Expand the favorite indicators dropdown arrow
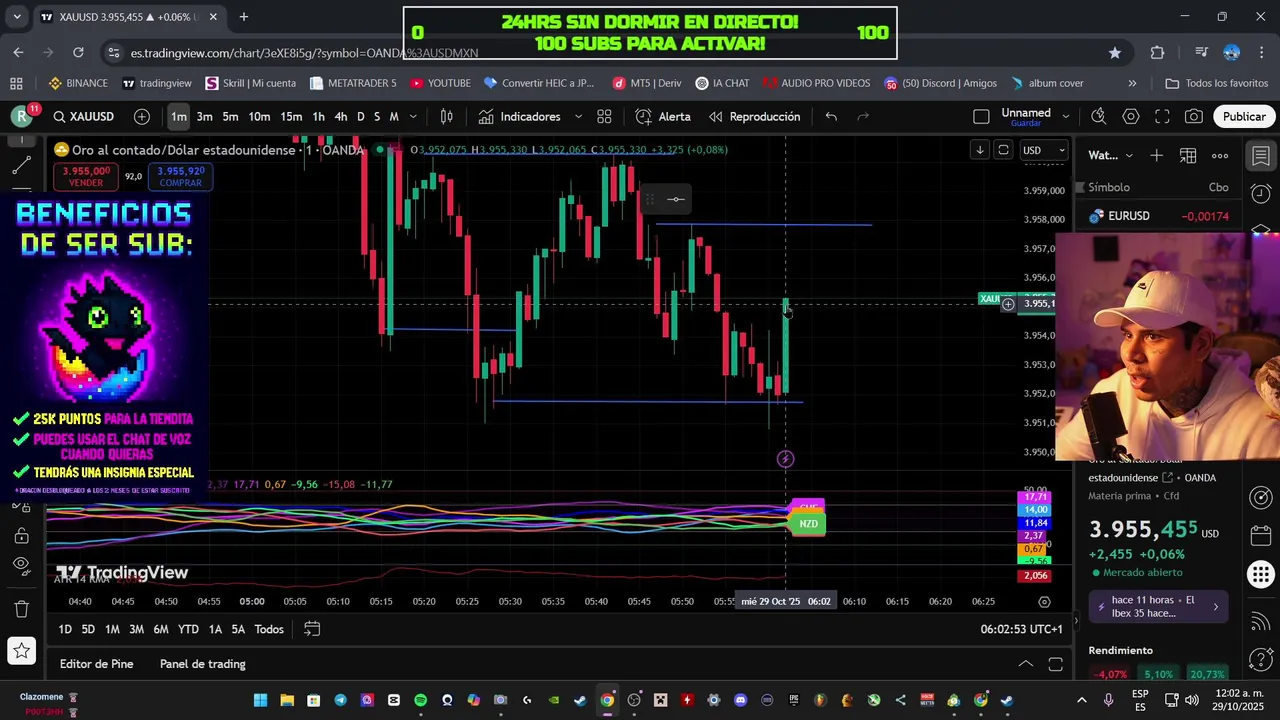 (578, 117)
